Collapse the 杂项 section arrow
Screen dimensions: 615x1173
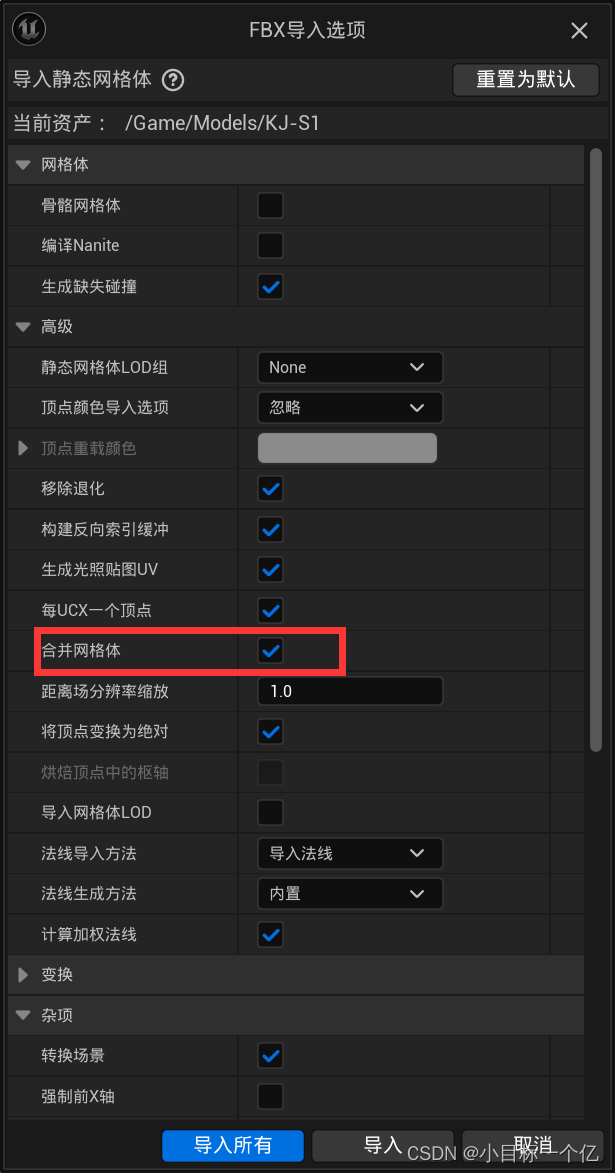tap(23, 1015)
